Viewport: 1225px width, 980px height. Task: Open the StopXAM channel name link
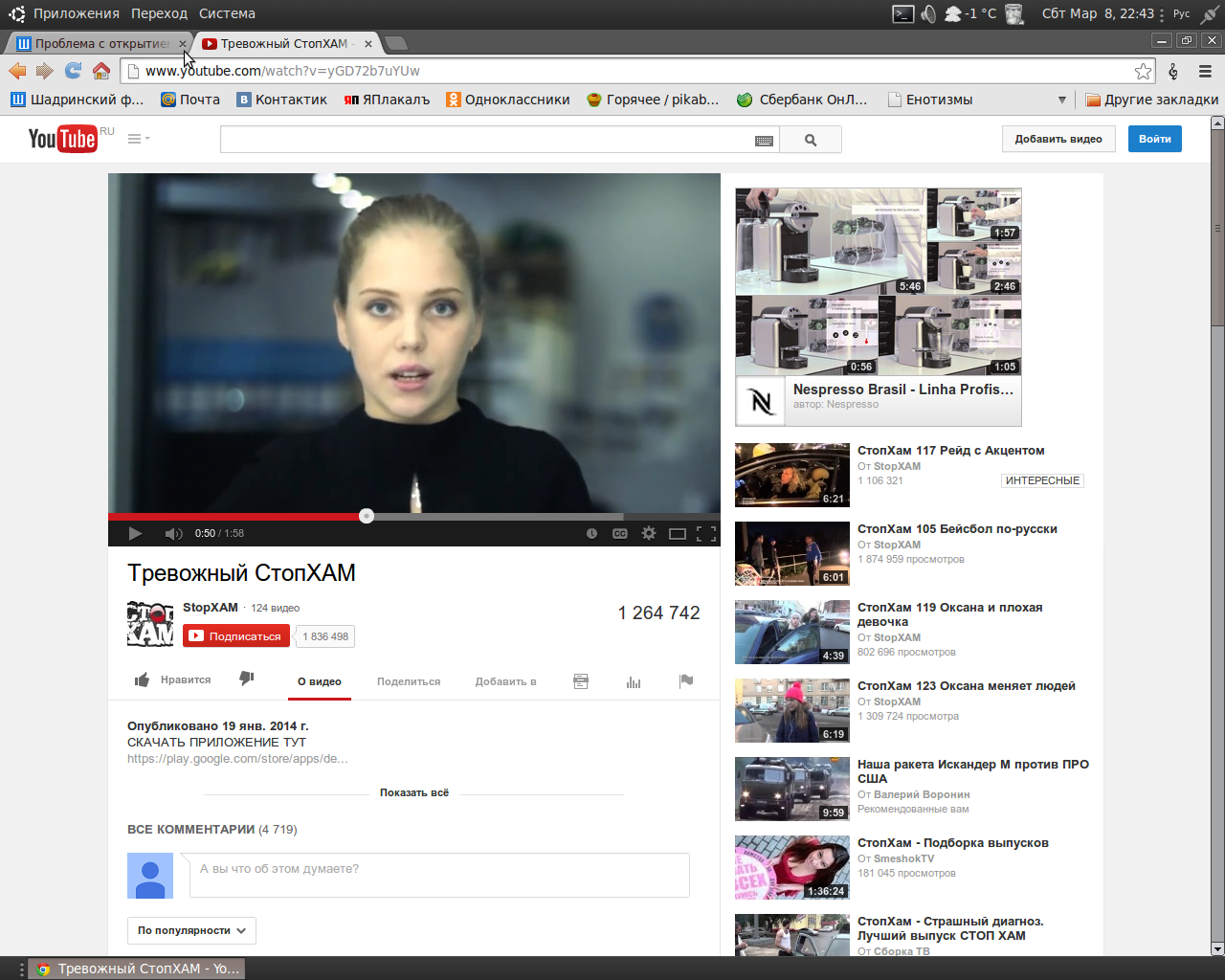point(211,608)
